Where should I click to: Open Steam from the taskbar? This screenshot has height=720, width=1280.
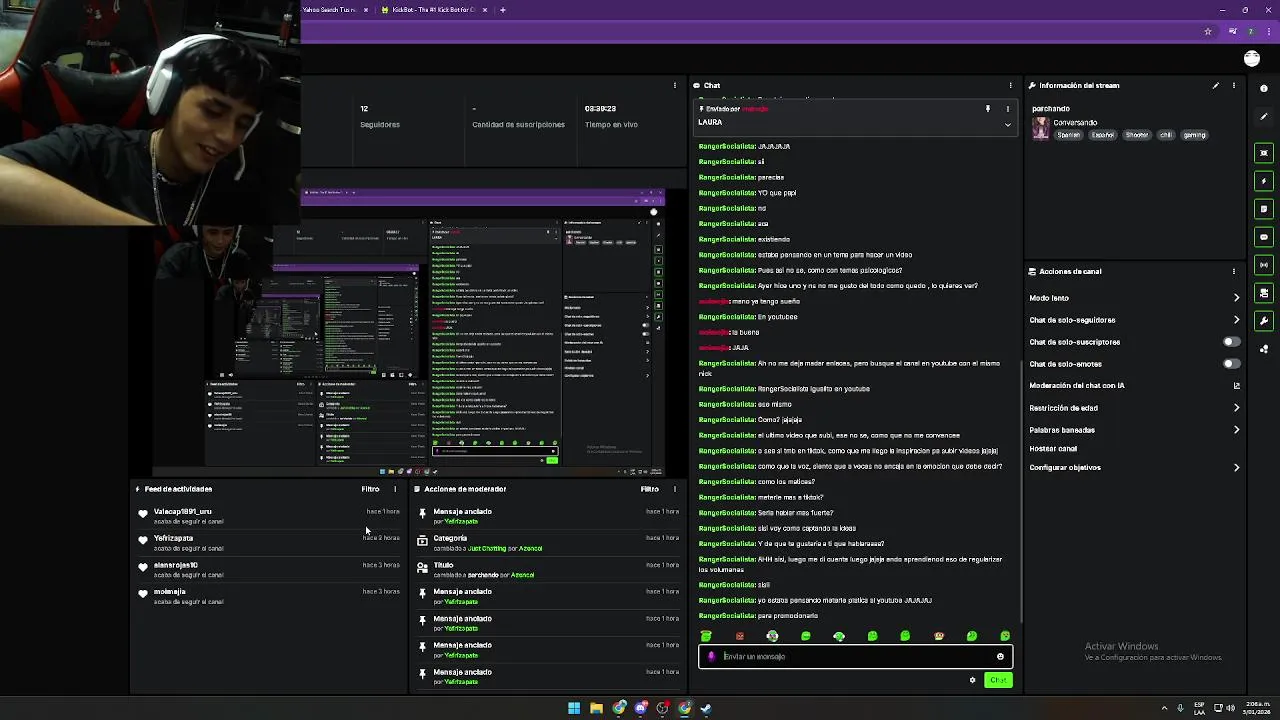706,708
